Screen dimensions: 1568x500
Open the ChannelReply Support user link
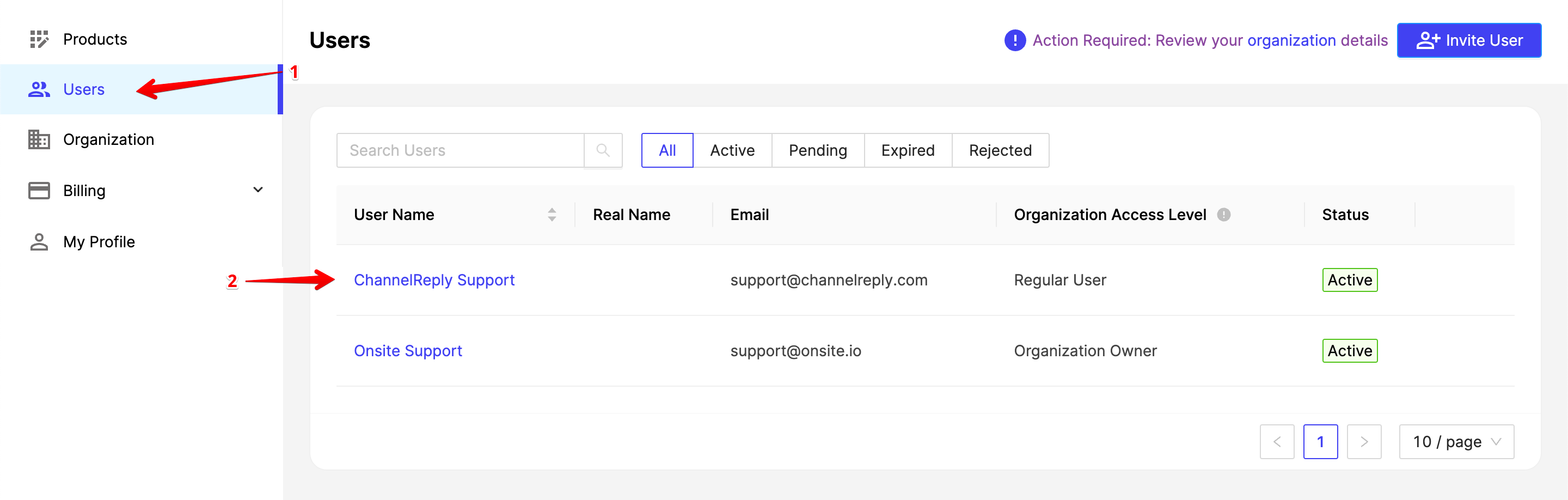point(434,280)
